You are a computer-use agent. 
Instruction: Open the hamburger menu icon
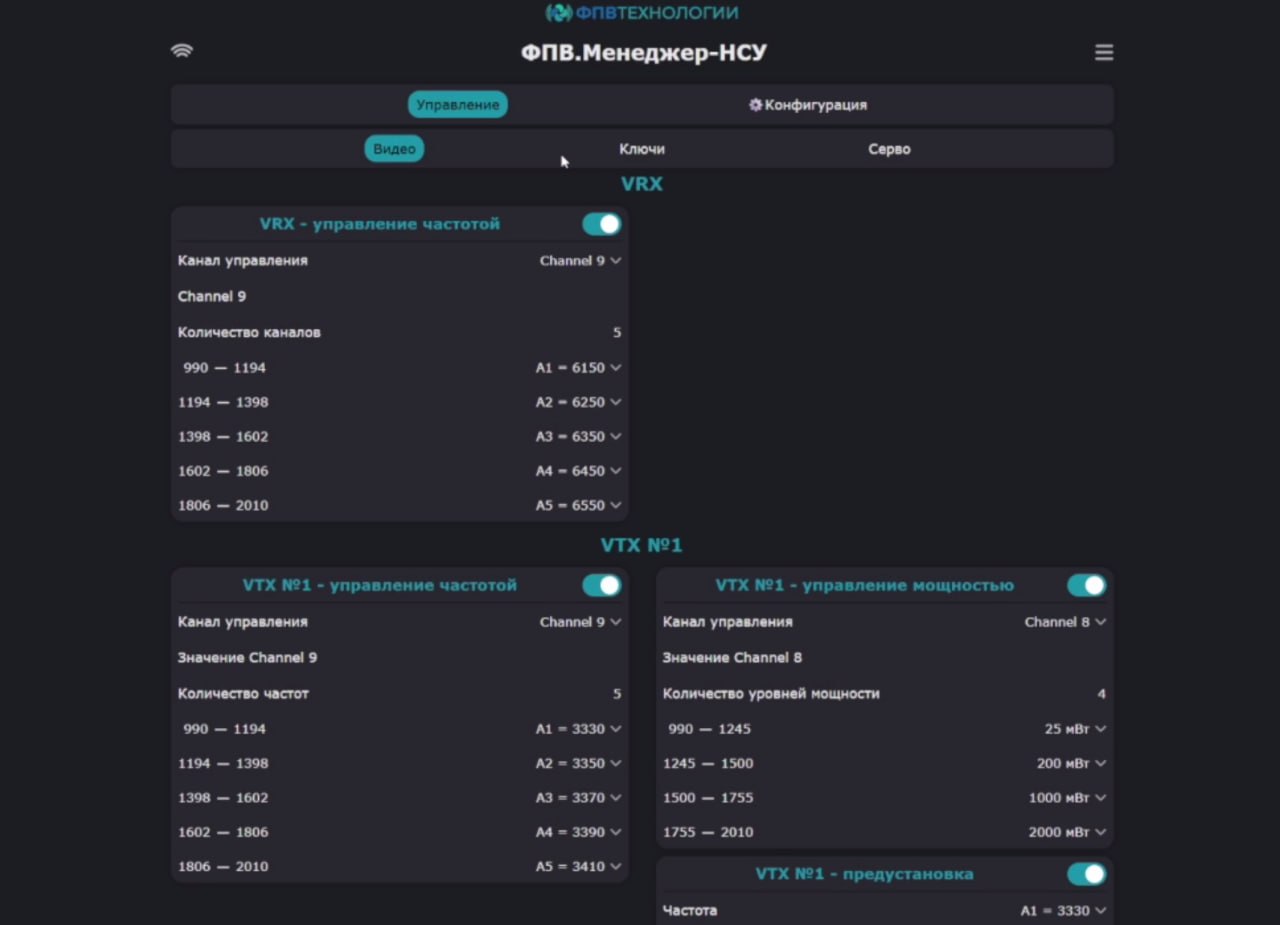point(1104,53)
